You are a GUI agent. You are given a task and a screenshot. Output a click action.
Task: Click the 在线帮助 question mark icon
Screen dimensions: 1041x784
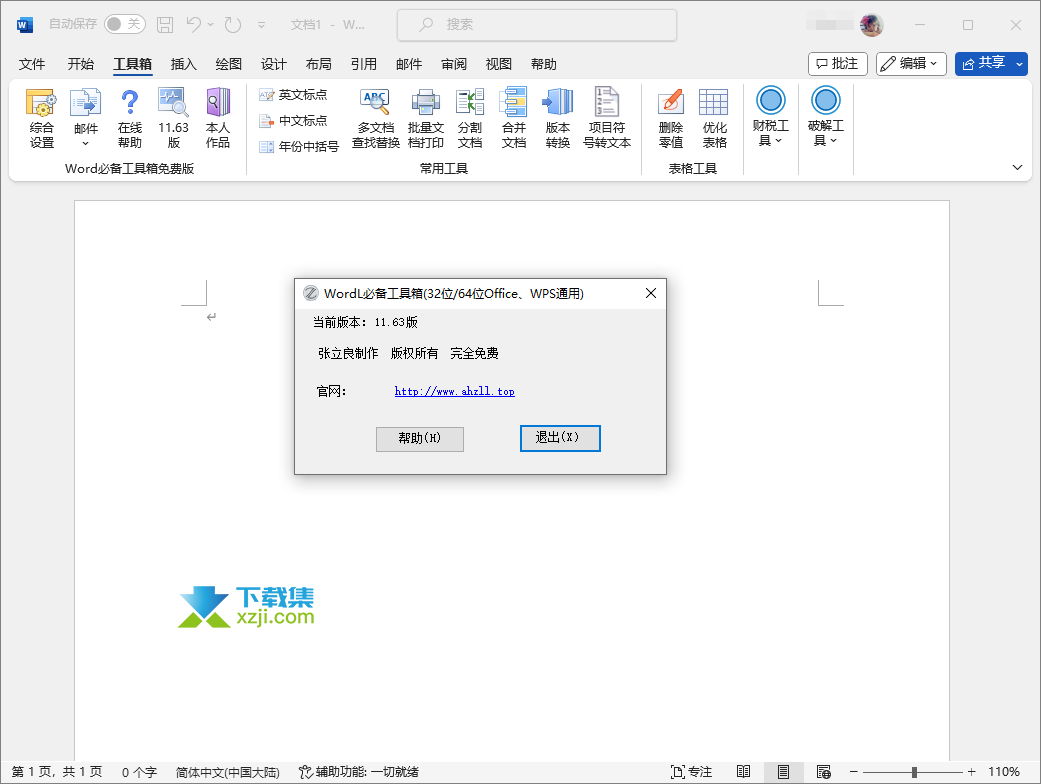click(x=129, y=118)
